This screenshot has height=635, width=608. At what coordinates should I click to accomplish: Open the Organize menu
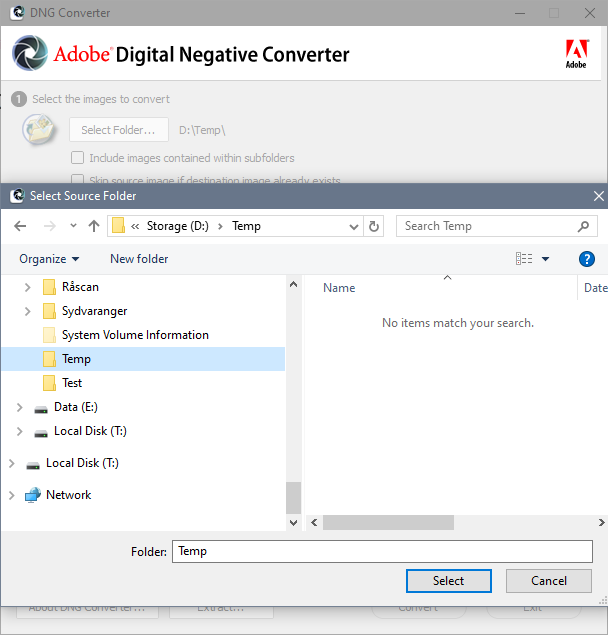click(49, 259)
